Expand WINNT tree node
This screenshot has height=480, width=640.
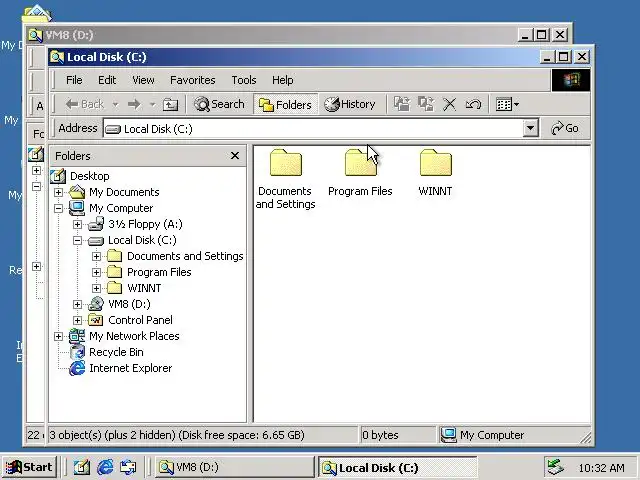click(96, 288)
